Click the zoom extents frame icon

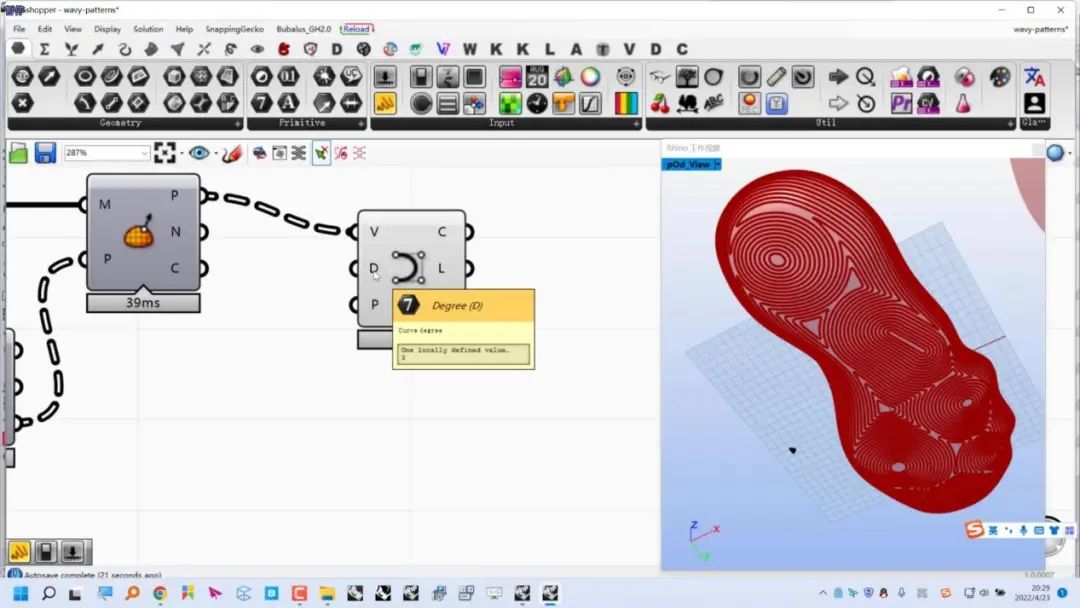tap(165, 153)
